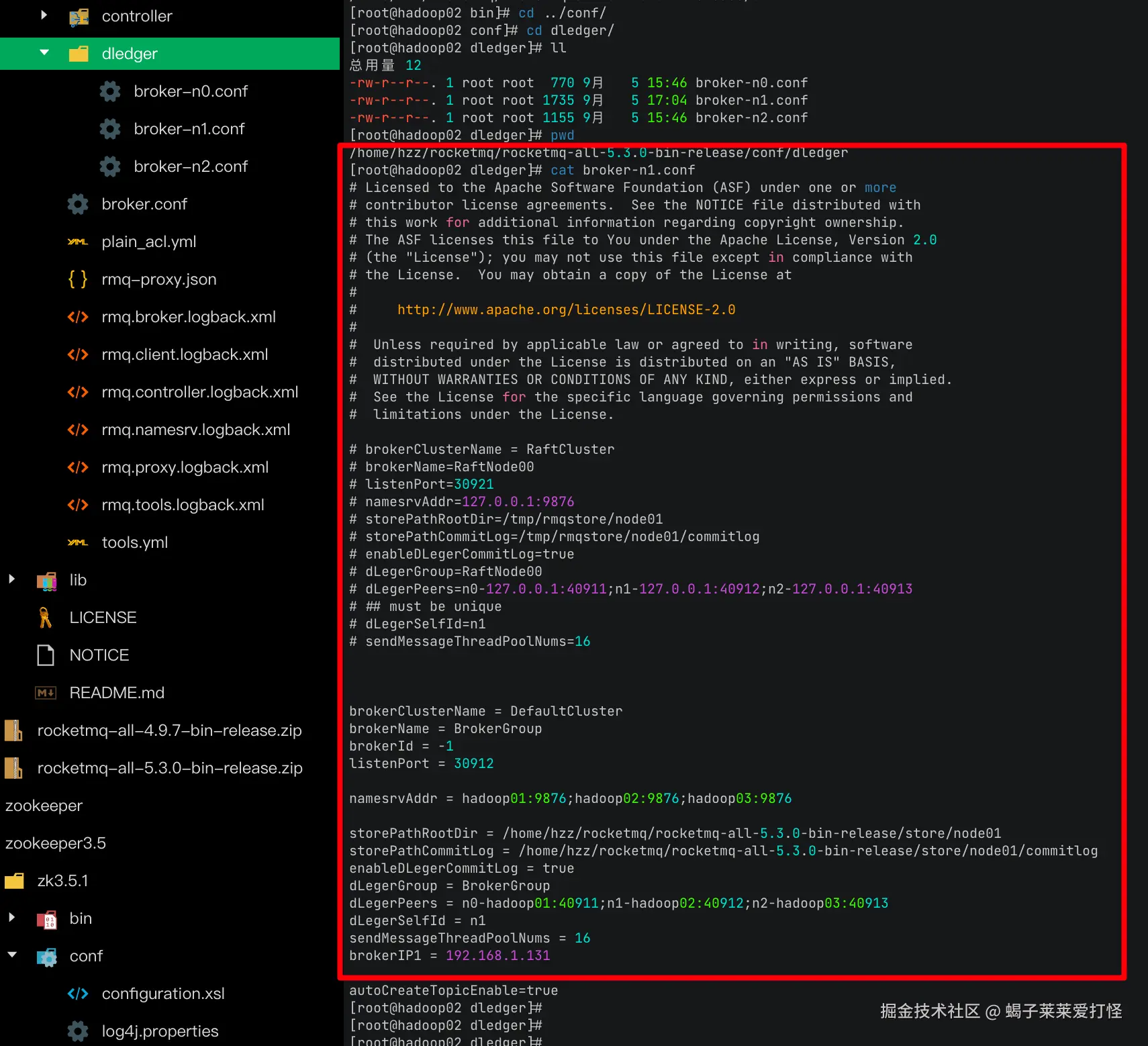
Task: Click the Apache LICENSE-2.0 URL in terminal
Action: pyautogui.click(x=567, y=310)
